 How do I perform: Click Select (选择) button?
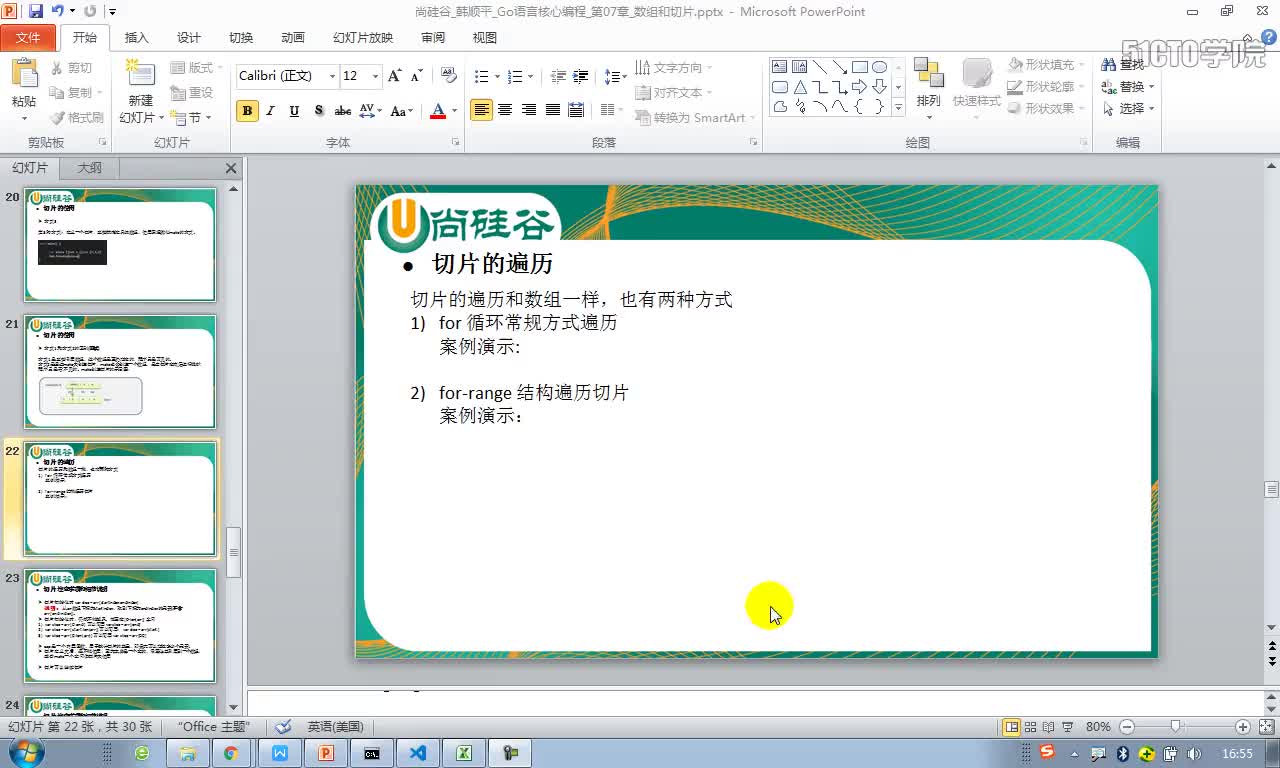1128,108
